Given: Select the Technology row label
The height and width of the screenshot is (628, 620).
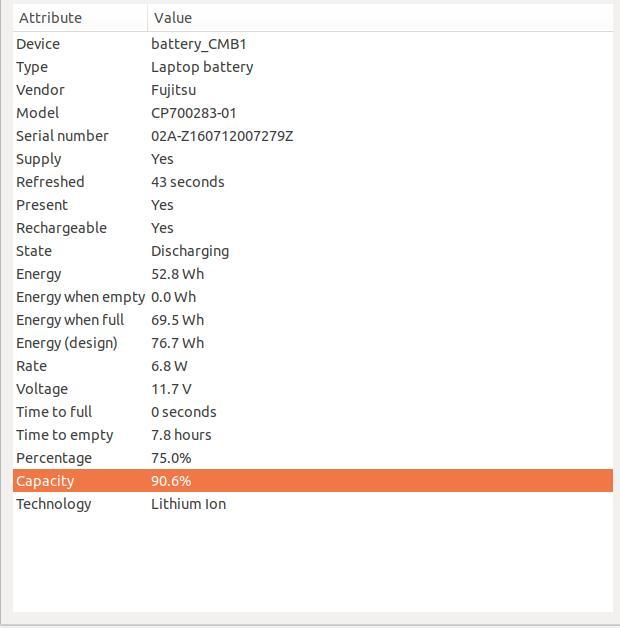Looking at the screenshot, I should [54, 505].
